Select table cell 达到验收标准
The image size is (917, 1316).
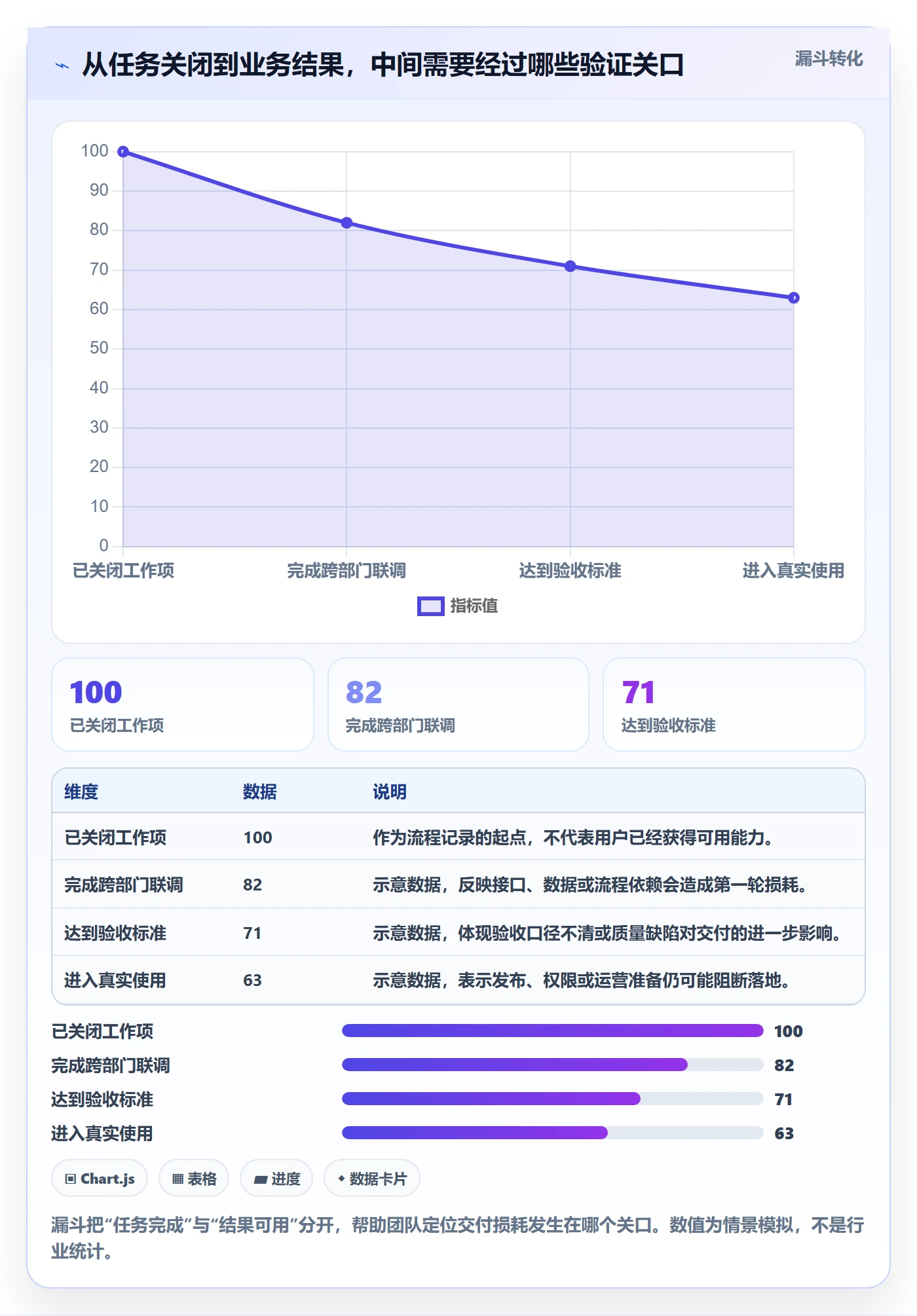[115, 933]
